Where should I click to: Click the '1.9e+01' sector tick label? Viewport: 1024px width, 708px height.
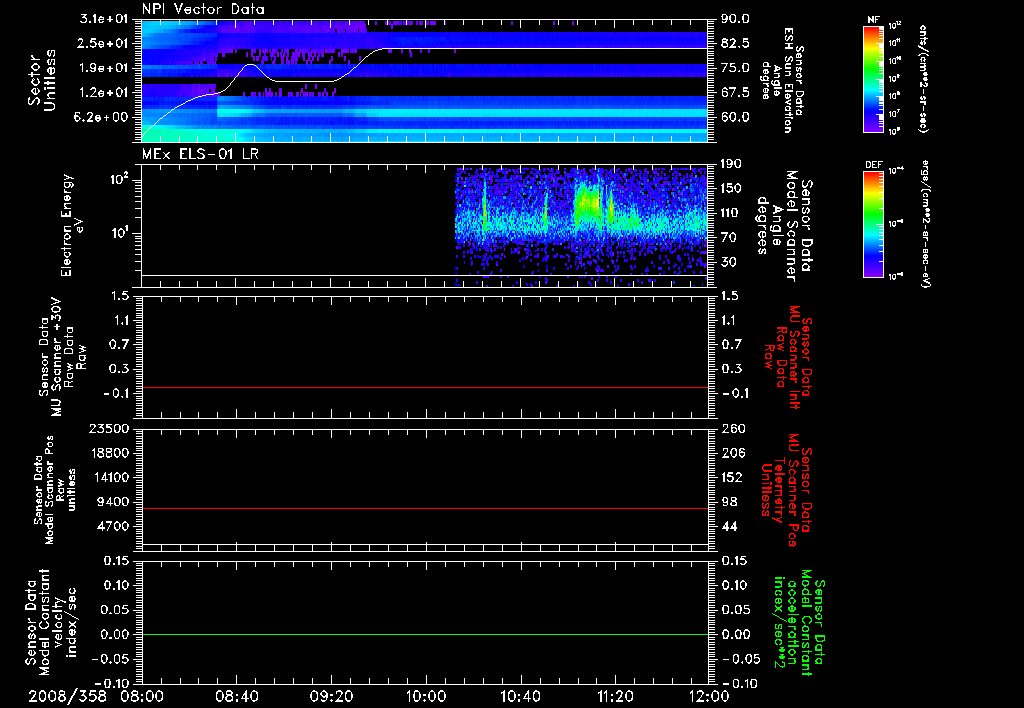tap(104, 68)
